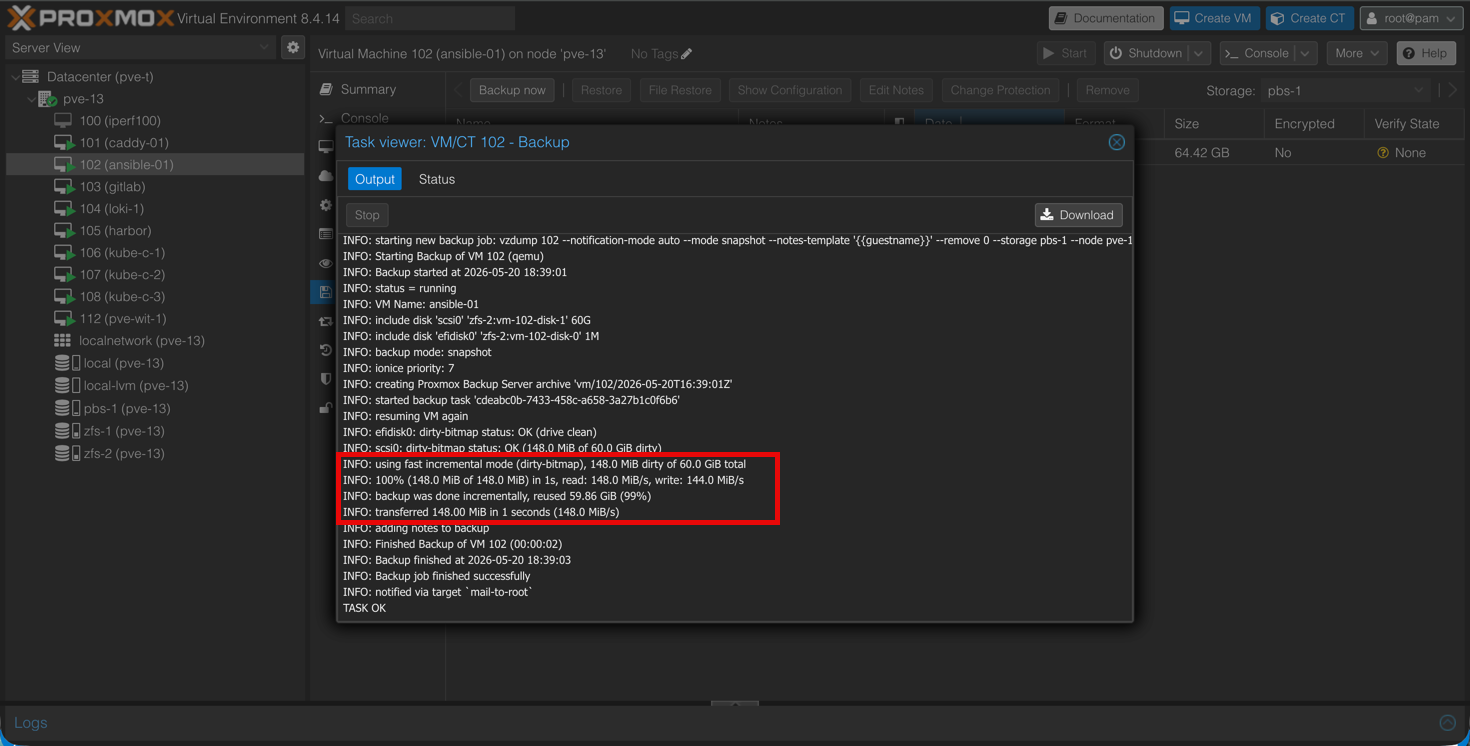Select VM 101 (caddy-01) in the tree
The height and width of the screenshot is (746, 1470).
[x=124, y=143]
